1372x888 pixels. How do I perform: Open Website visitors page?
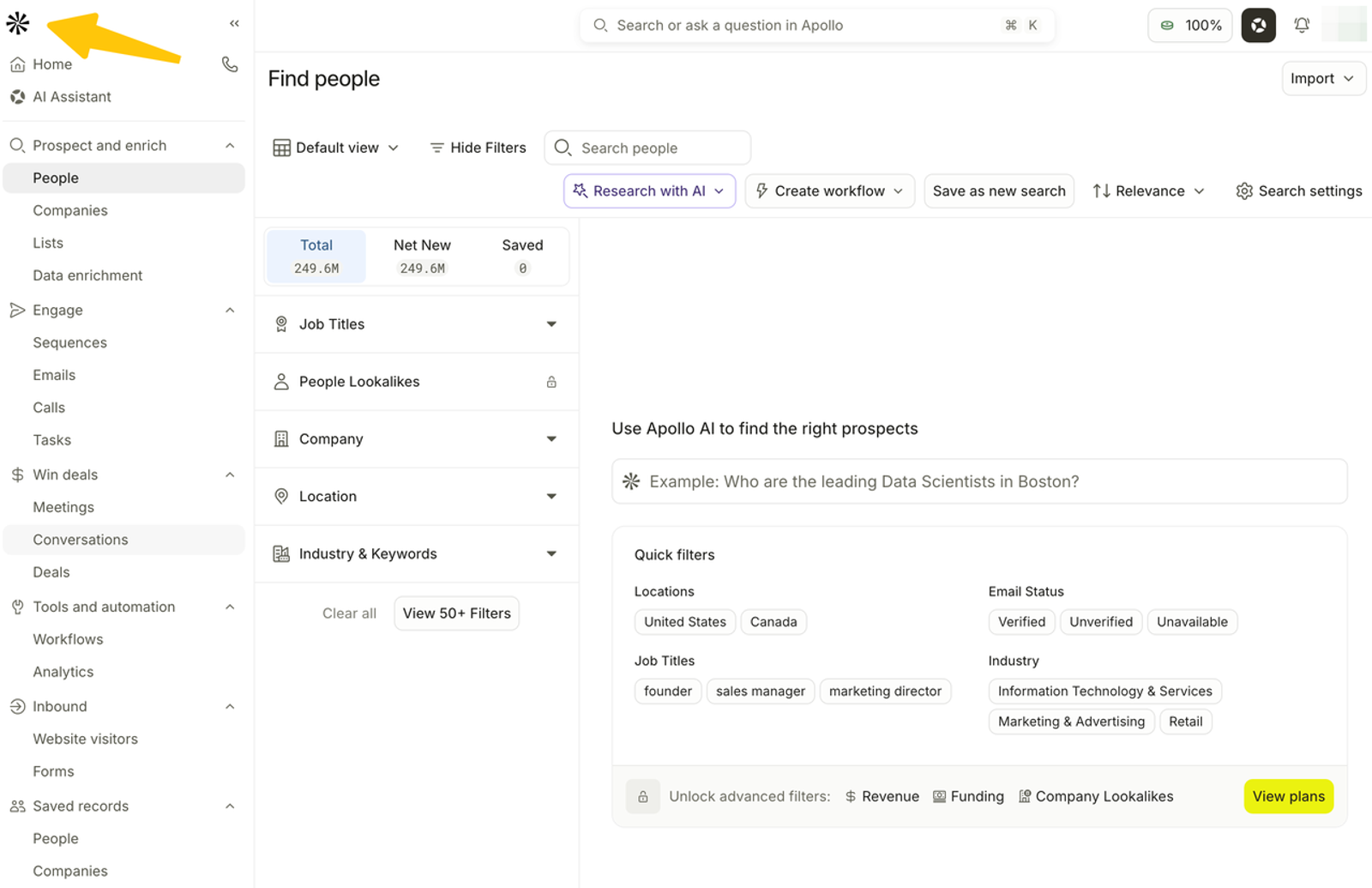(x=85, y=740)
